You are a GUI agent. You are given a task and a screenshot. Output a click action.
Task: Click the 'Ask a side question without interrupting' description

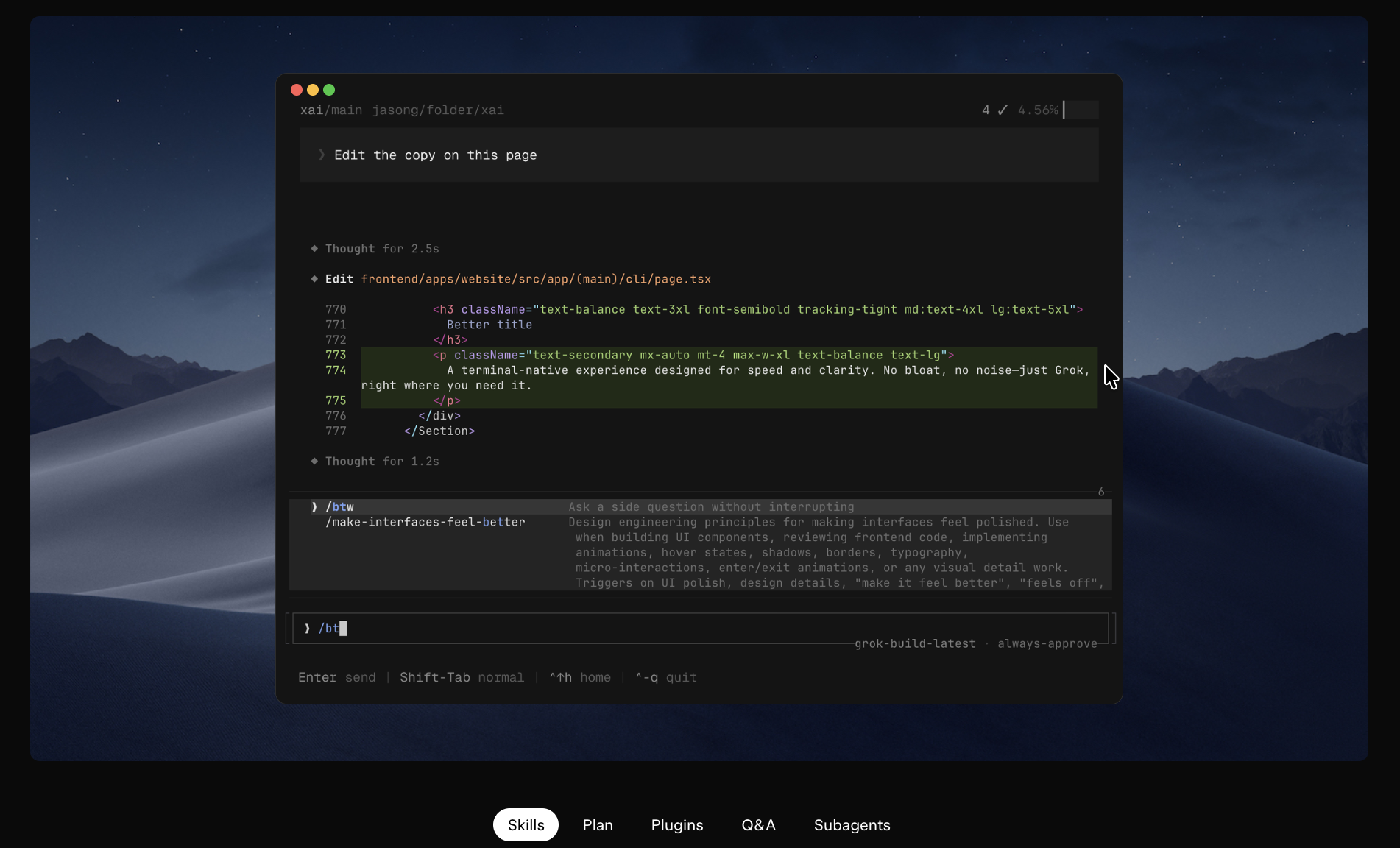click(711, 507)
